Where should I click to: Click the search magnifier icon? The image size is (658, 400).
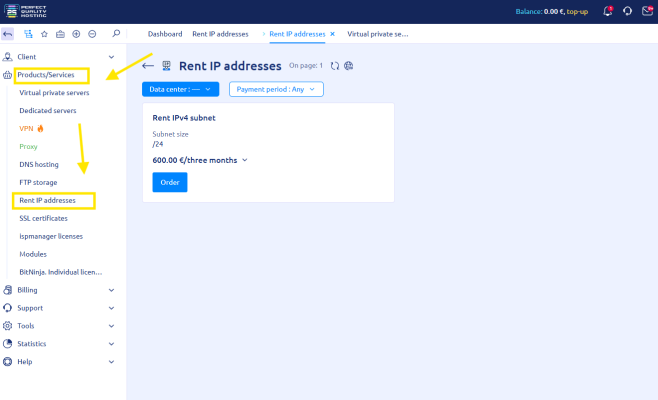[116, 34]
